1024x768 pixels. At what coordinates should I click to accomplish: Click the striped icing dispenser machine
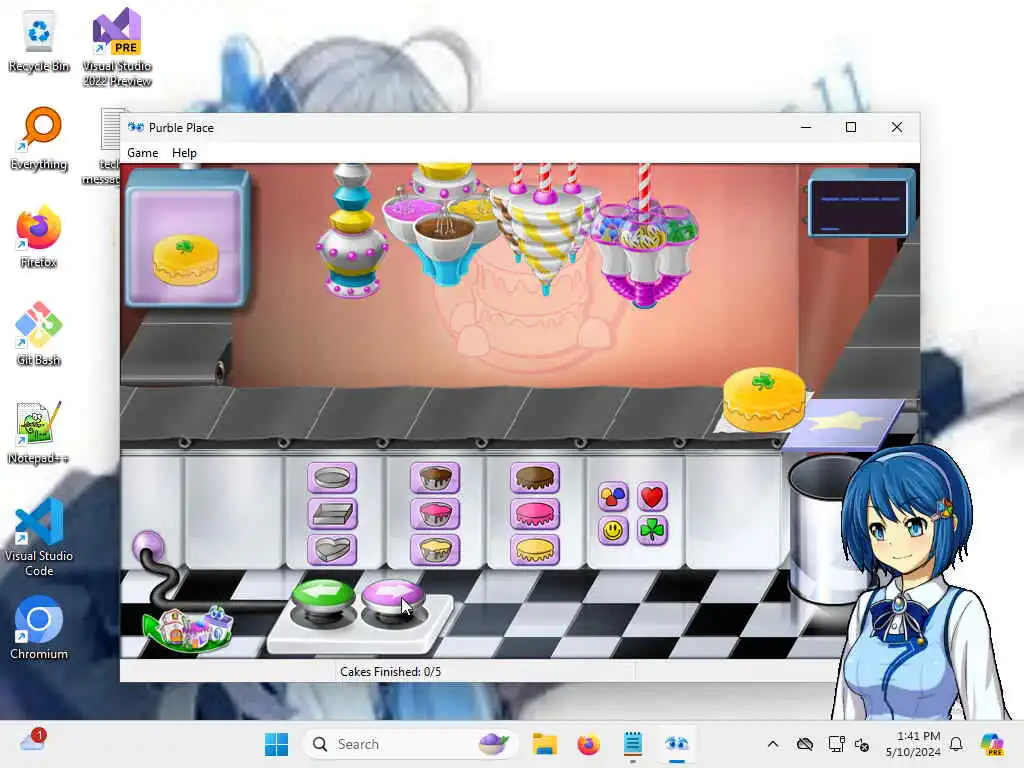[545, 229]
